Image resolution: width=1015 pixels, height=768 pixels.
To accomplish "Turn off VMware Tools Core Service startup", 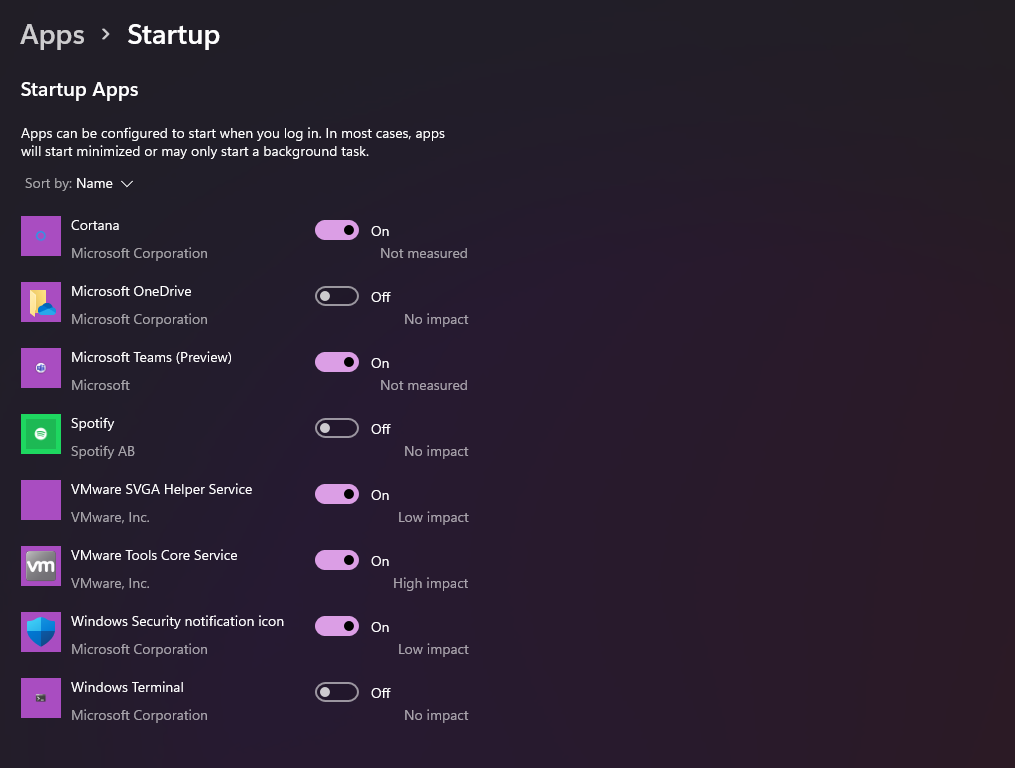I will click(336, 560).
